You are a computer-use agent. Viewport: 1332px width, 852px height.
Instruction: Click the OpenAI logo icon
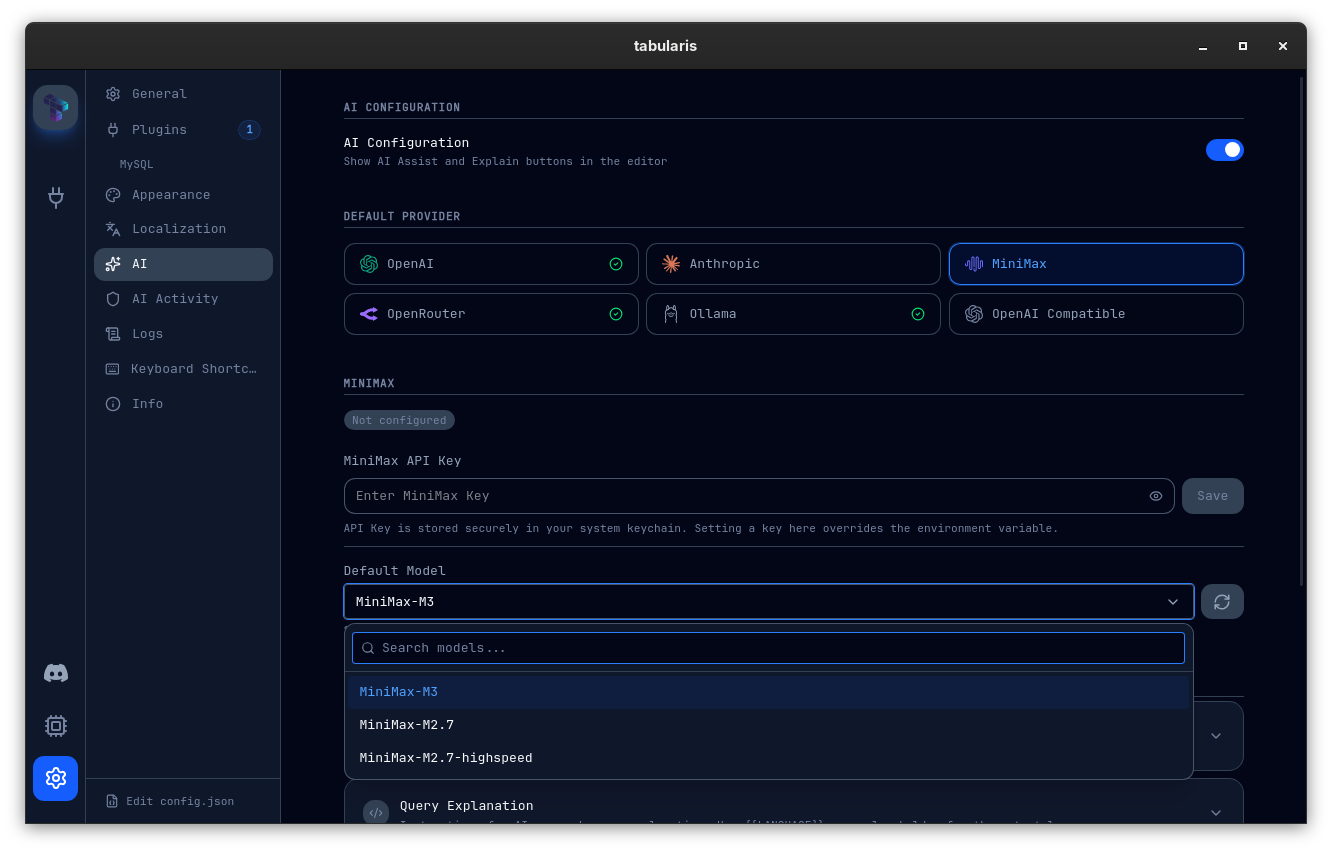[369, 264]
